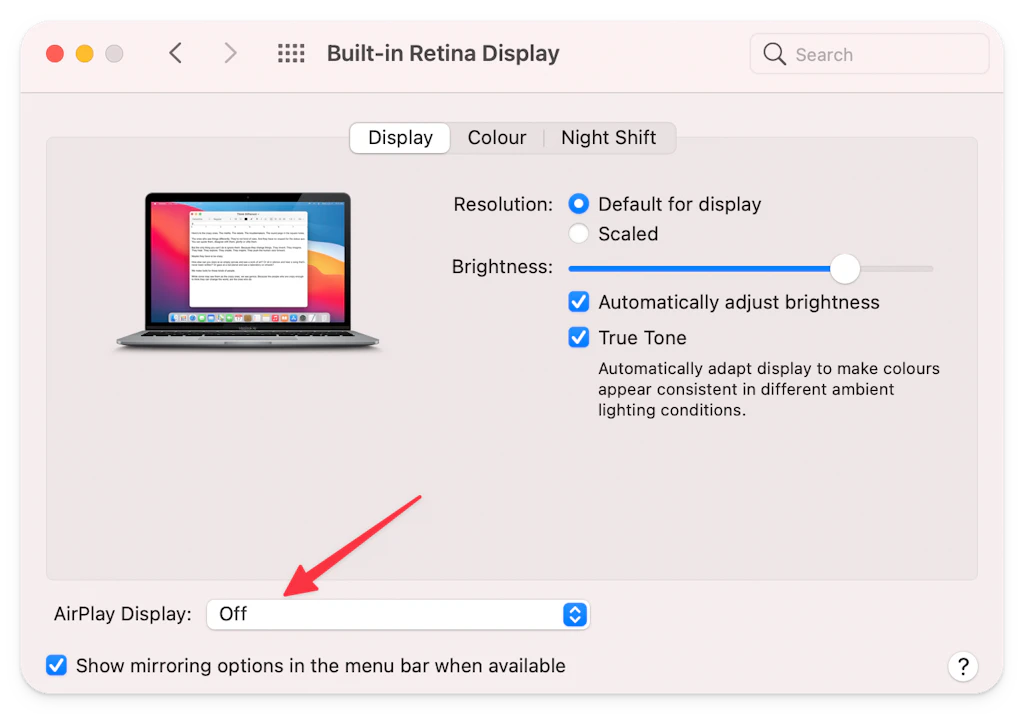Click the AirPlay Display label
1024x714 pixels.
tap(123, 614)
